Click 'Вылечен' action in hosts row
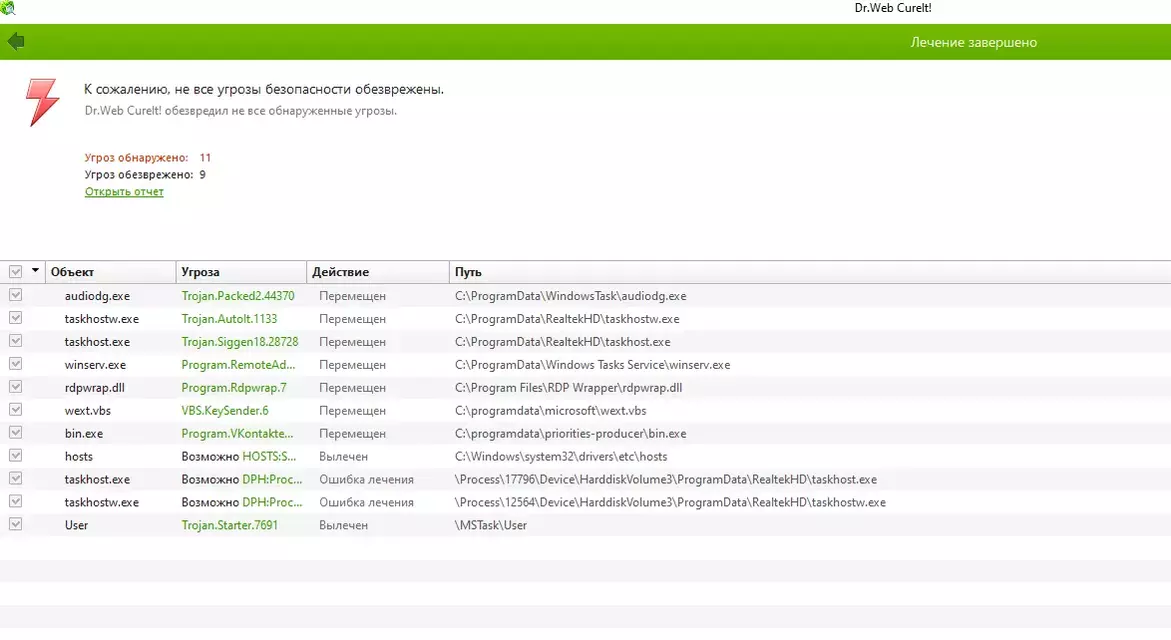 pyautogui.click(x=344, y=456)
